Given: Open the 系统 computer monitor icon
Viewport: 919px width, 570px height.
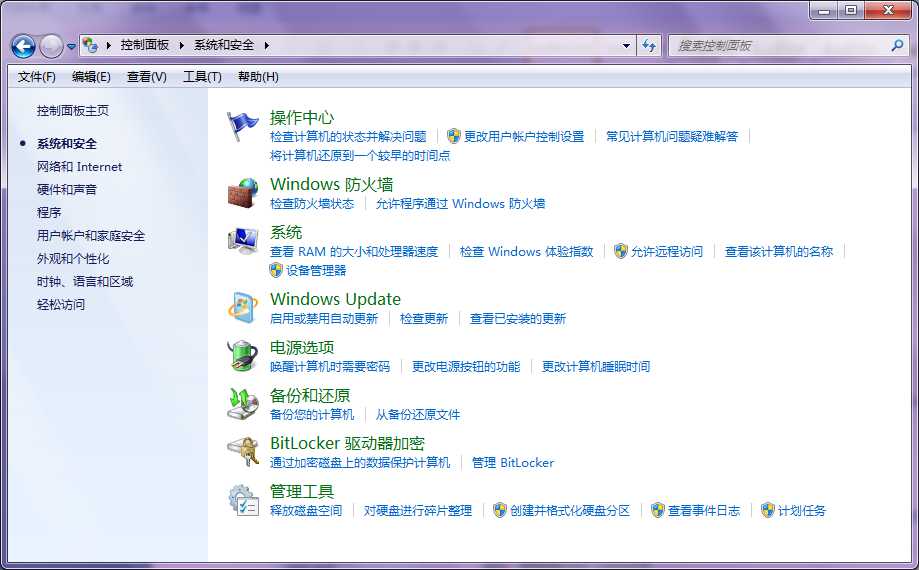Looking at the screenshot, I should [243, 241].
